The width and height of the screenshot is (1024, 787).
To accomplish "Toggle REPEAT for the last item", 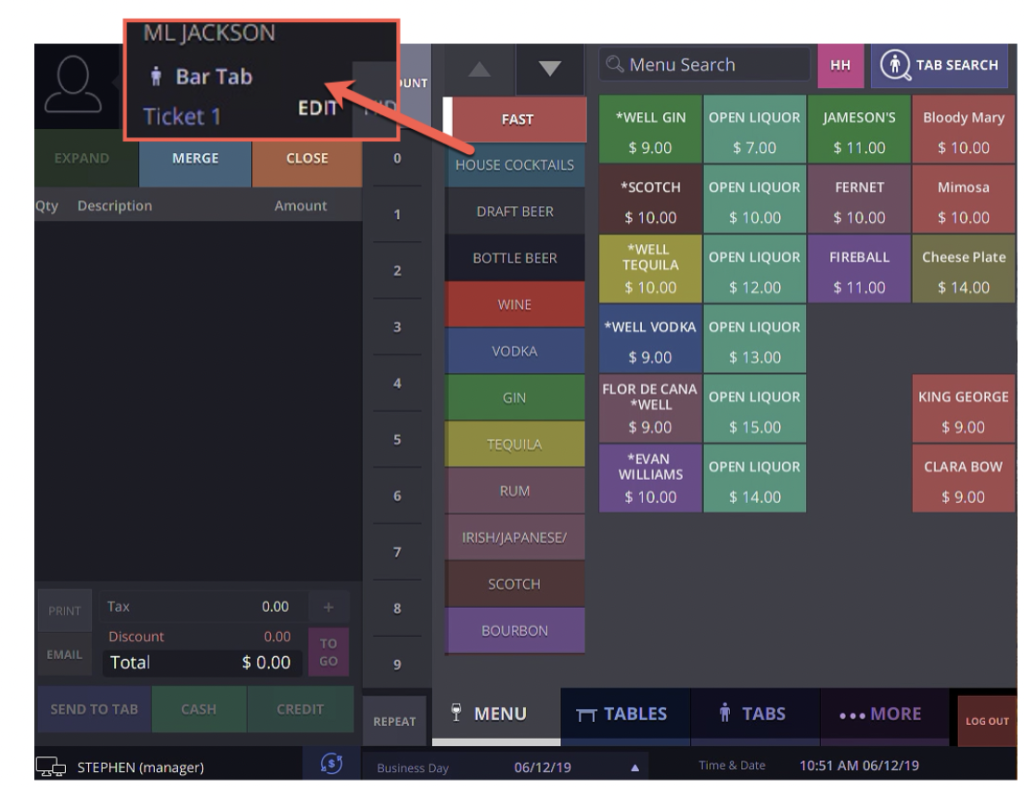I will pos(395,719).
